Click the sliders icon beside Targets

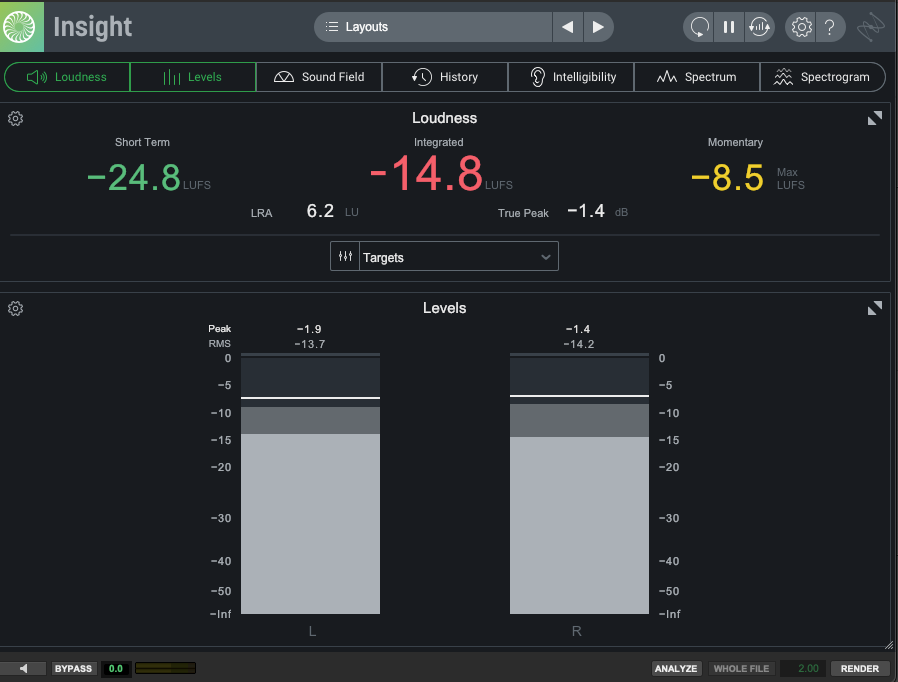click(x=345, y=257)
